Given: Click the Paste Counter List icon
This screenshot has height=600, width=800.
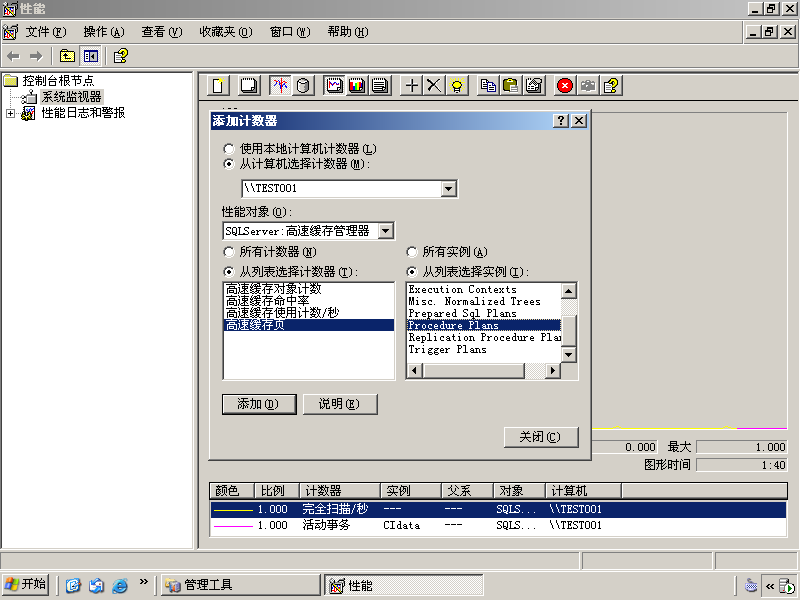Looking at the screenshot, I should (511, 86).
